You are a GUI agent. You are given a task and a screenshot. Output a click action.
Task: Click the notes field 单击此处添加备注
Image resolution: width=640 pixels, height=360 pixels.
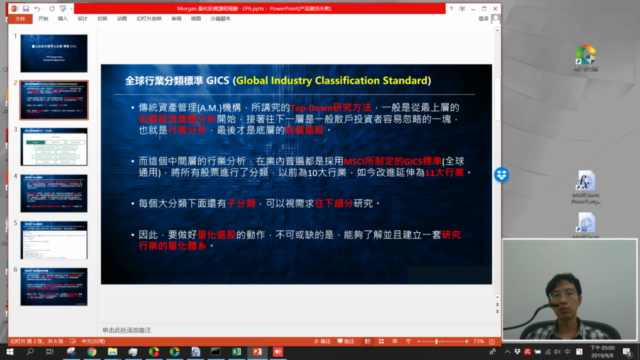pos(127,330)
